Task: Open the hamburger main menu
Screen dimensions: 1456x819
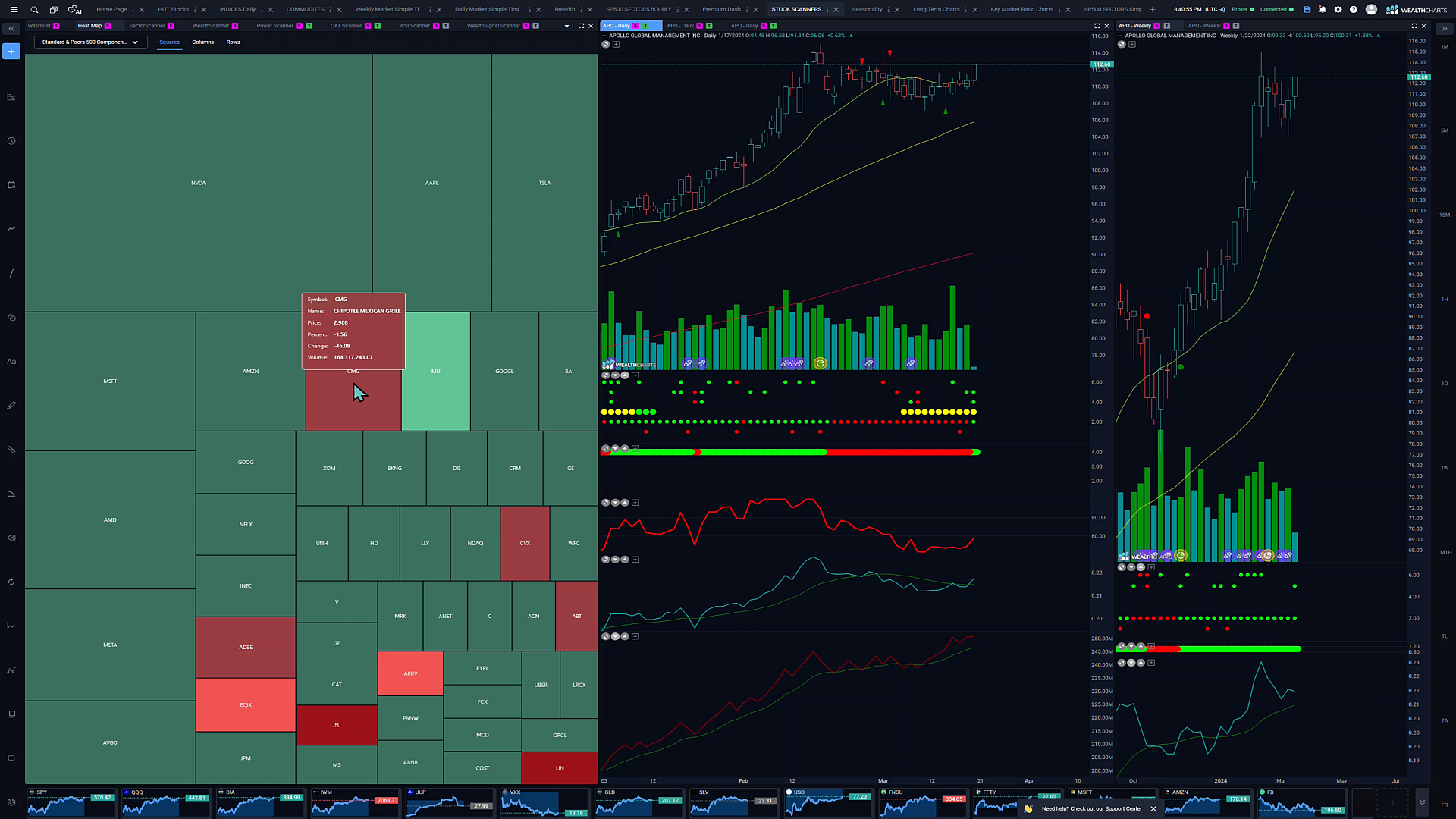Action: 14,10
